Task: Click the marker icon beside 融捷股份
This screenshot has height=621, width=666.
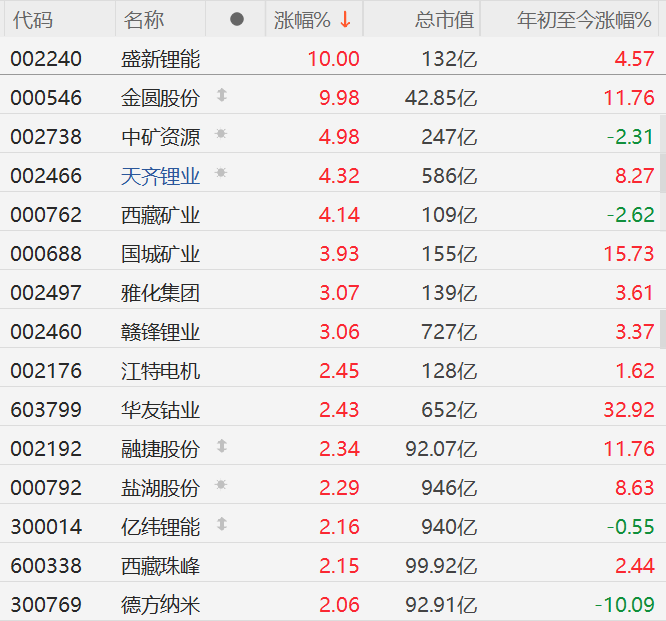Action: click(222, 446)
